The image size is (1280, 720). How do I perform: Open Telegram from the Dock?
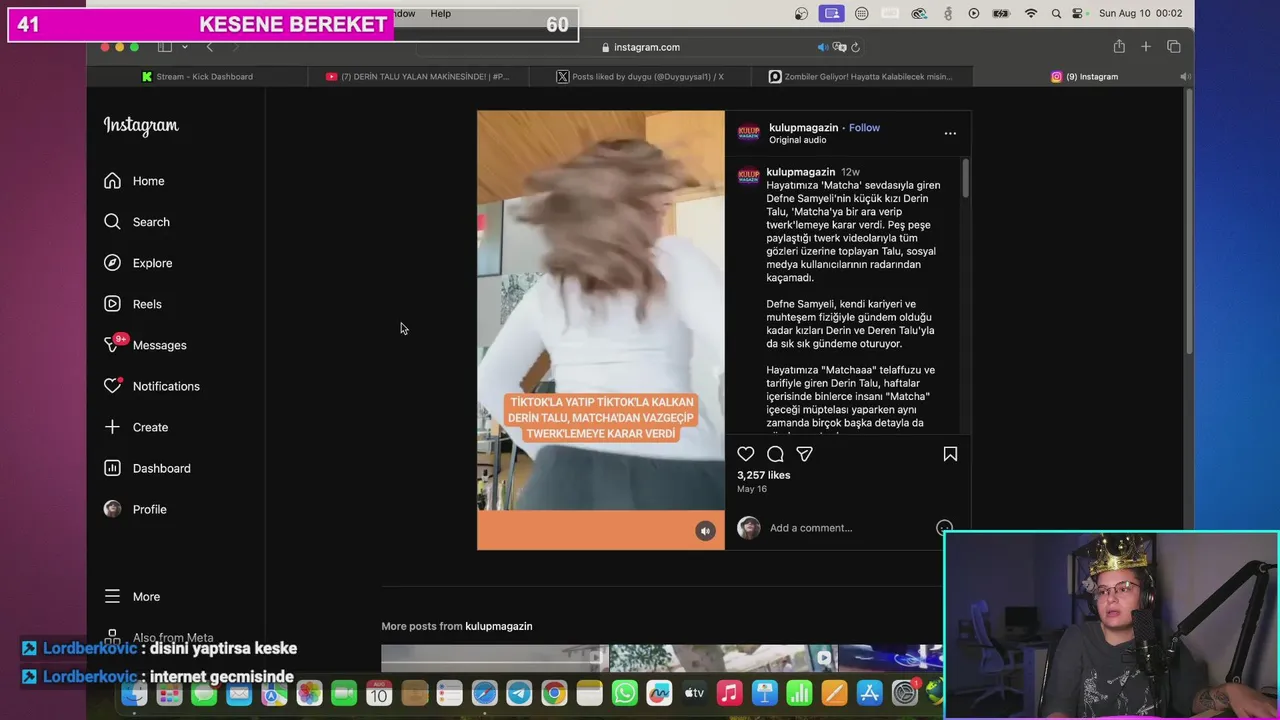click(519, 693)
